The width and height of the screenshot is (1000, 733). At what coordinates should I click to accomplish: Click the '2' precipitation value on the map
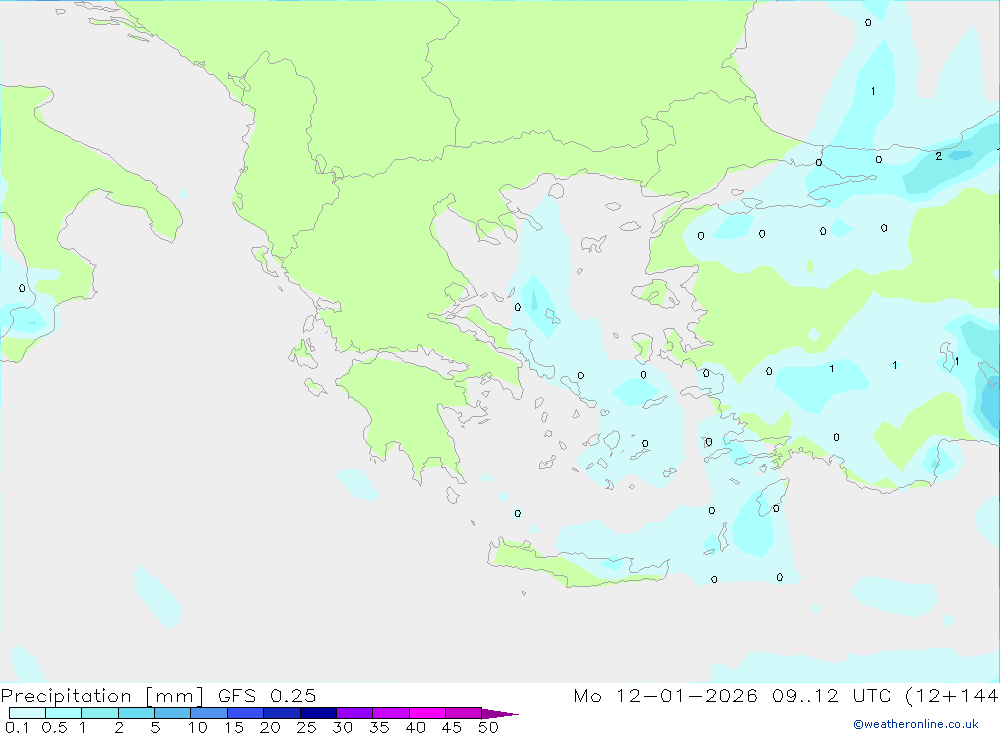pos(938,156)
